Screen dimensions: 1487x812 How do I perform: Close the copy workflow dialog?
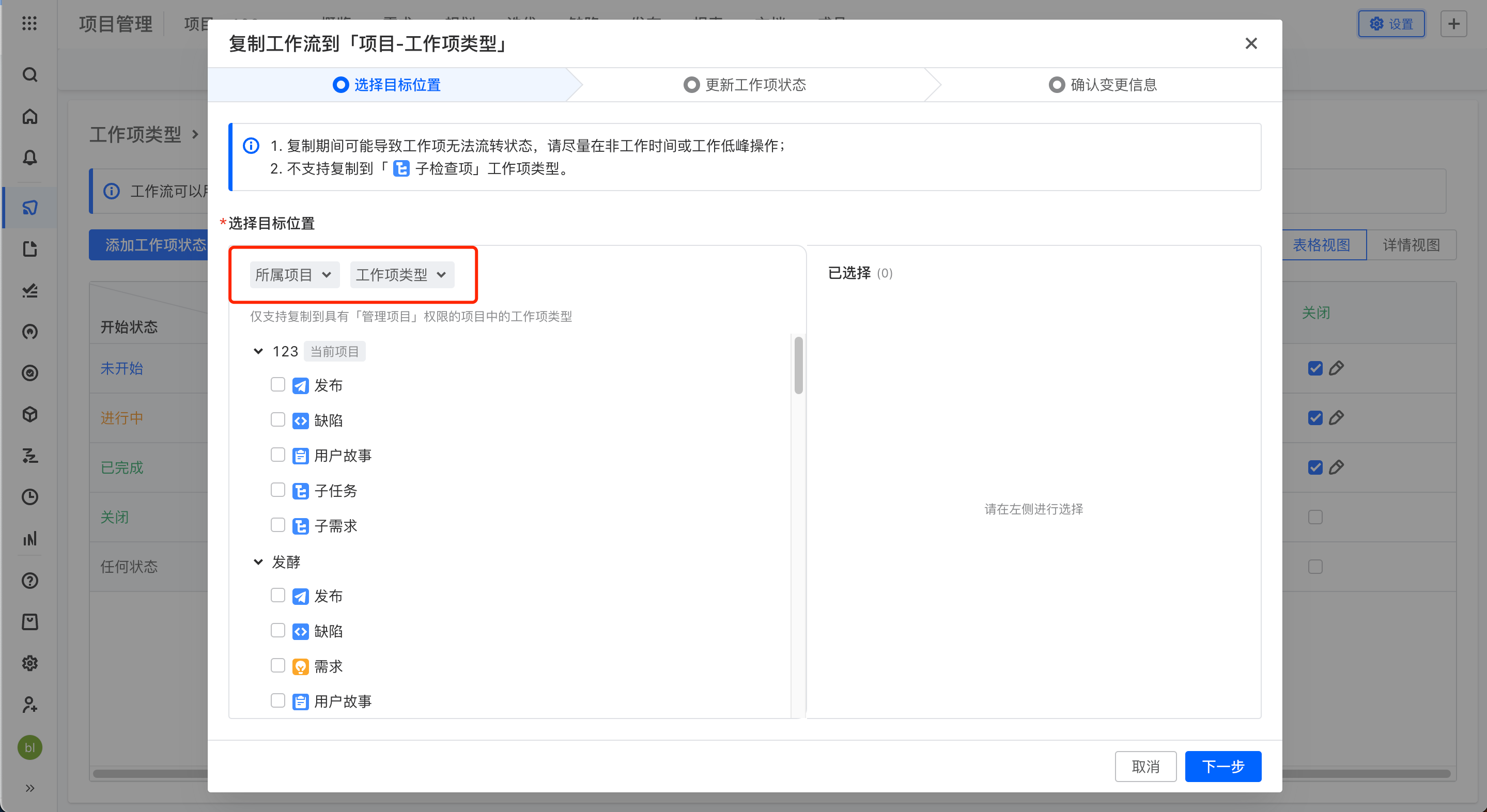1251,43
